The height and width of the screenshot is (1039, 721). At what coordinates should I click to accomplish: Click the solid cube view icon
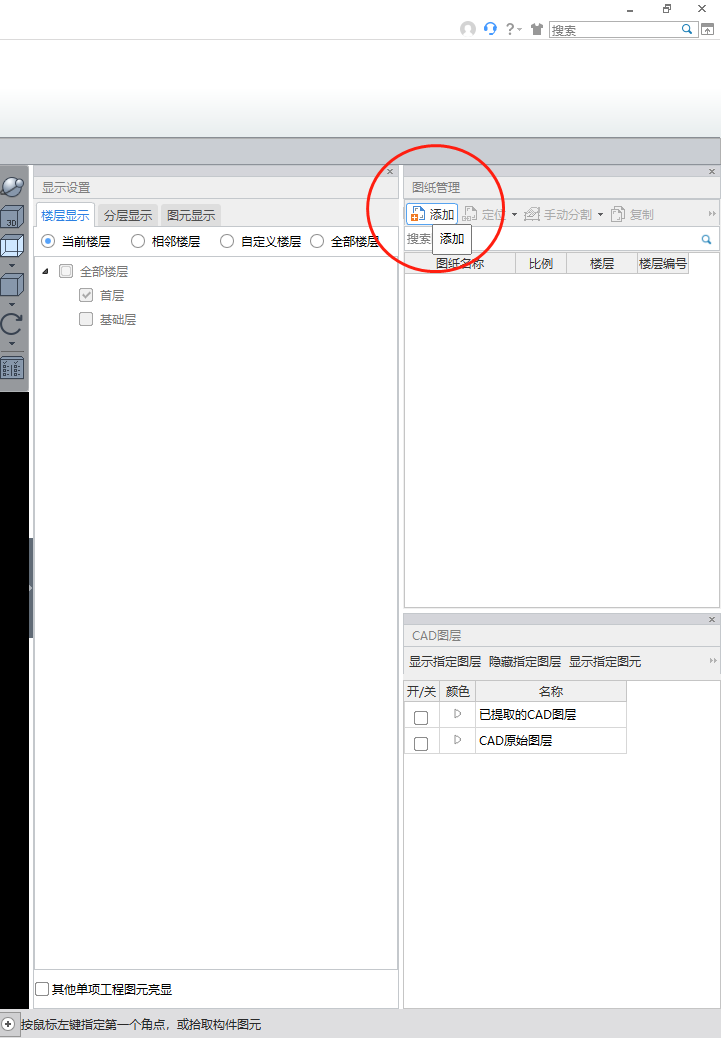[12, 286]
